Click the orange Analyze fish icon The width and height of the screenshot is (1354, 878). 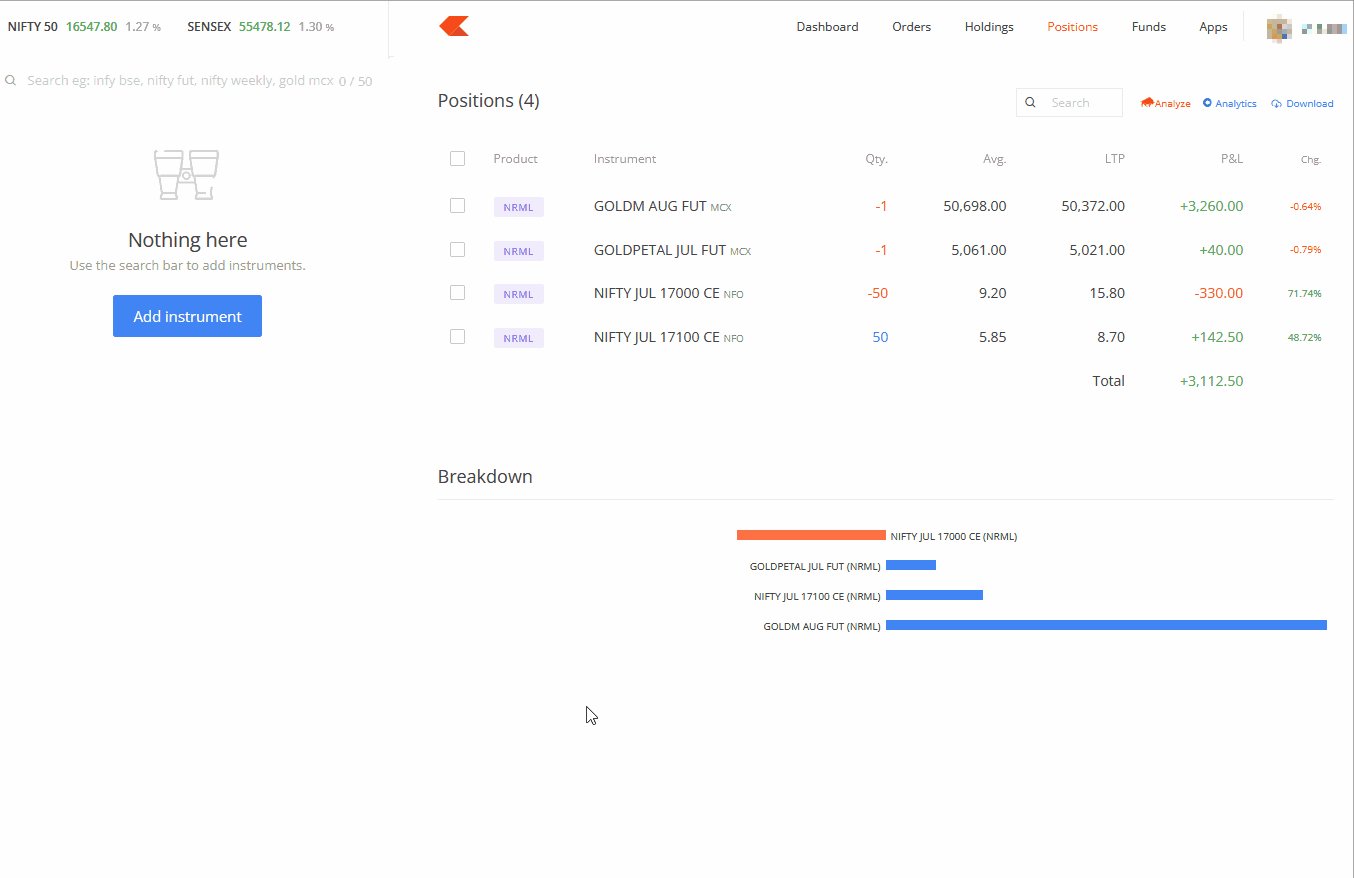[1146, 102]
